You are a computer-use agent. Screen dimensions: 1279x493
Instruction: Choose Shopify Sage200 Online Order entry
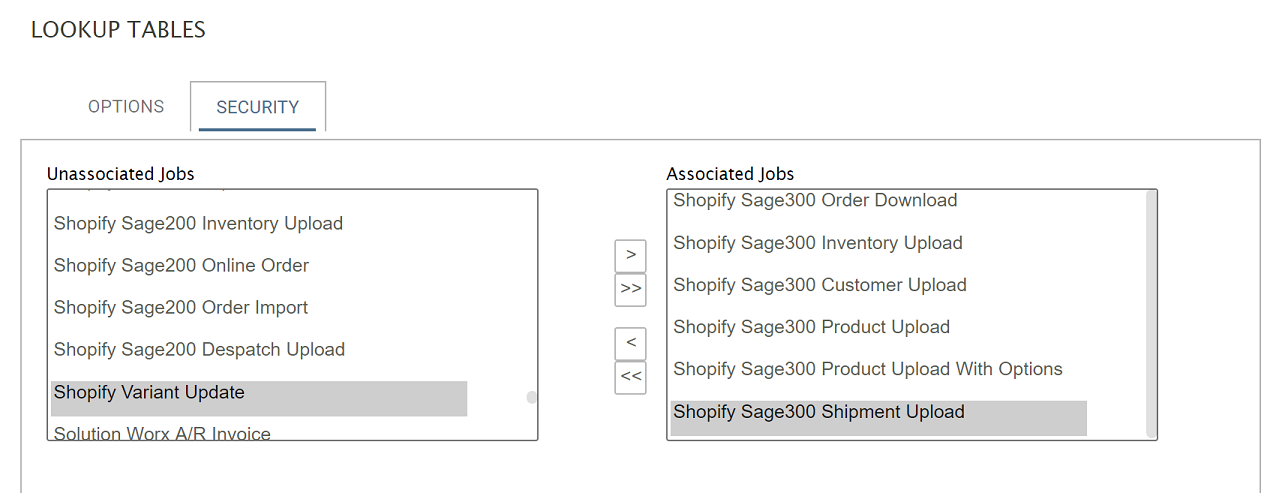[181, 266]
